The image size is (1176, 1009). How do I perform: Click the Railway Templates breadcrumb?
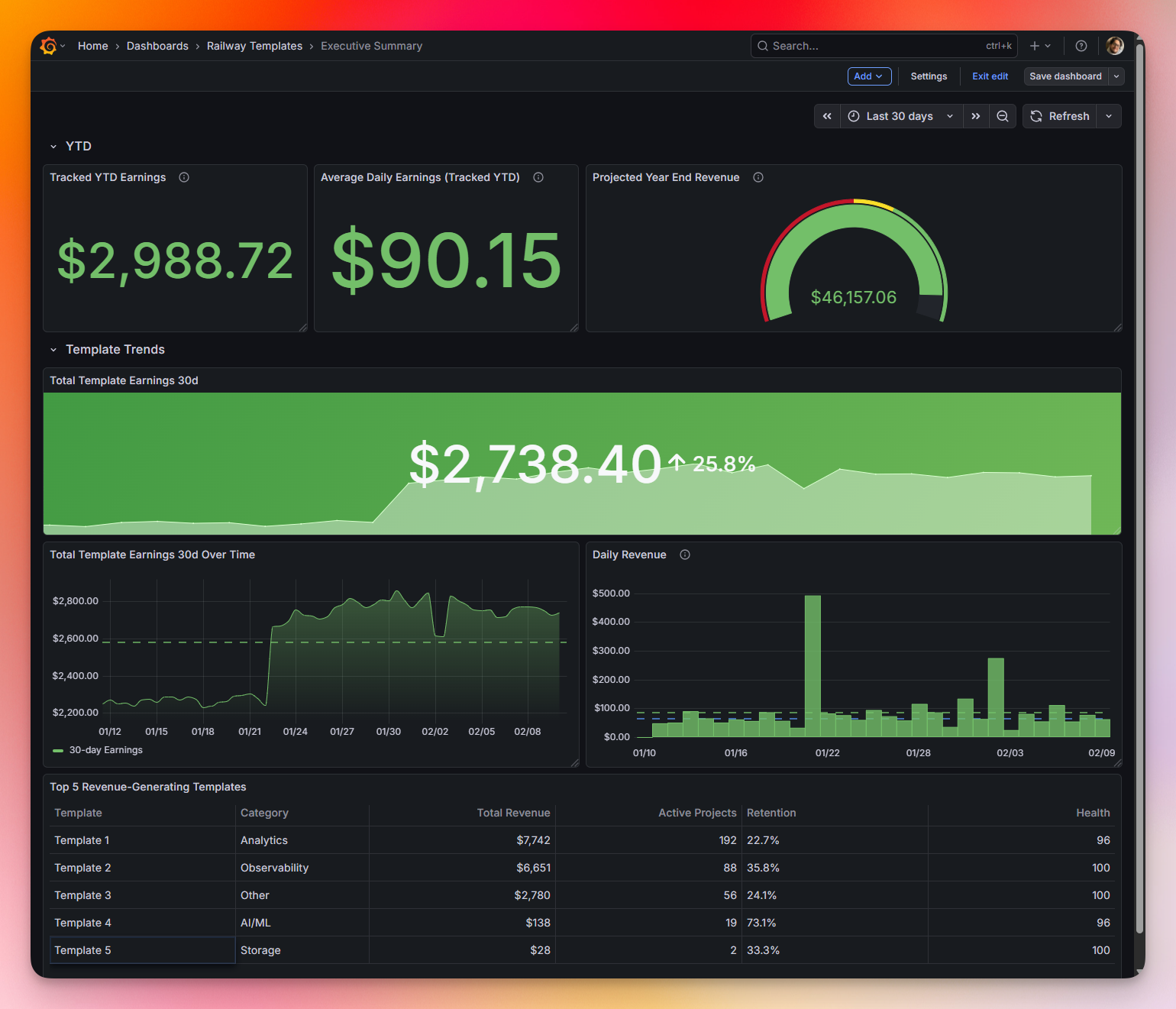254,46
